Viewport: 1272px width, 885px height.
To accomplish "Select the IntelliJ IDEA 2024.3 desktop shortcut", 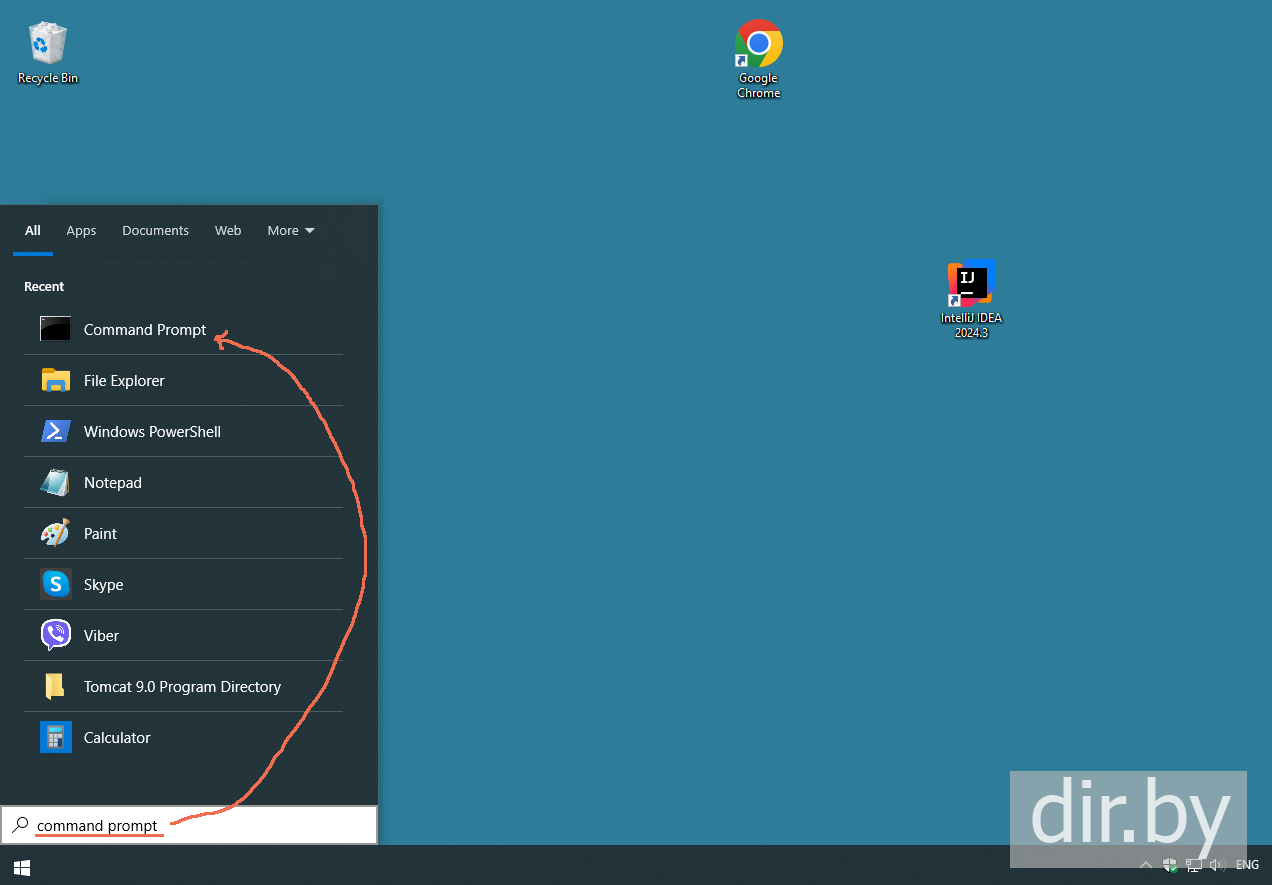I will point(971,299).
